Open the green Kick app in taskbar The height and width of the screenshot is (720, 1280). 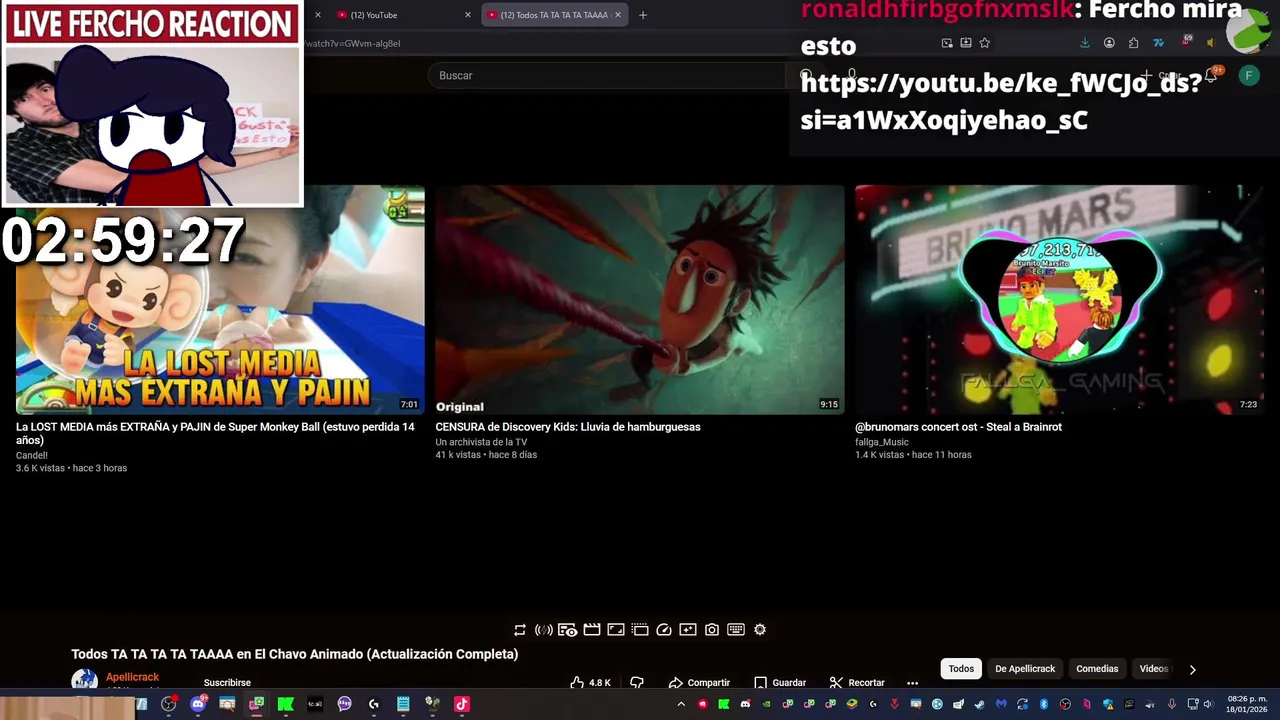coord(285,704)
